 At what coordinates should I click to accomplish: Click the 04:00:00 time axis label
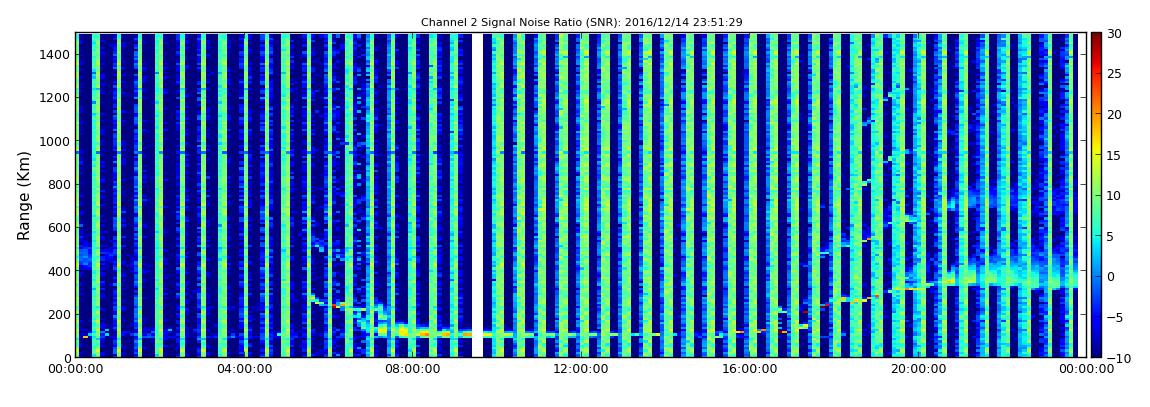click(x=243, y=370)
